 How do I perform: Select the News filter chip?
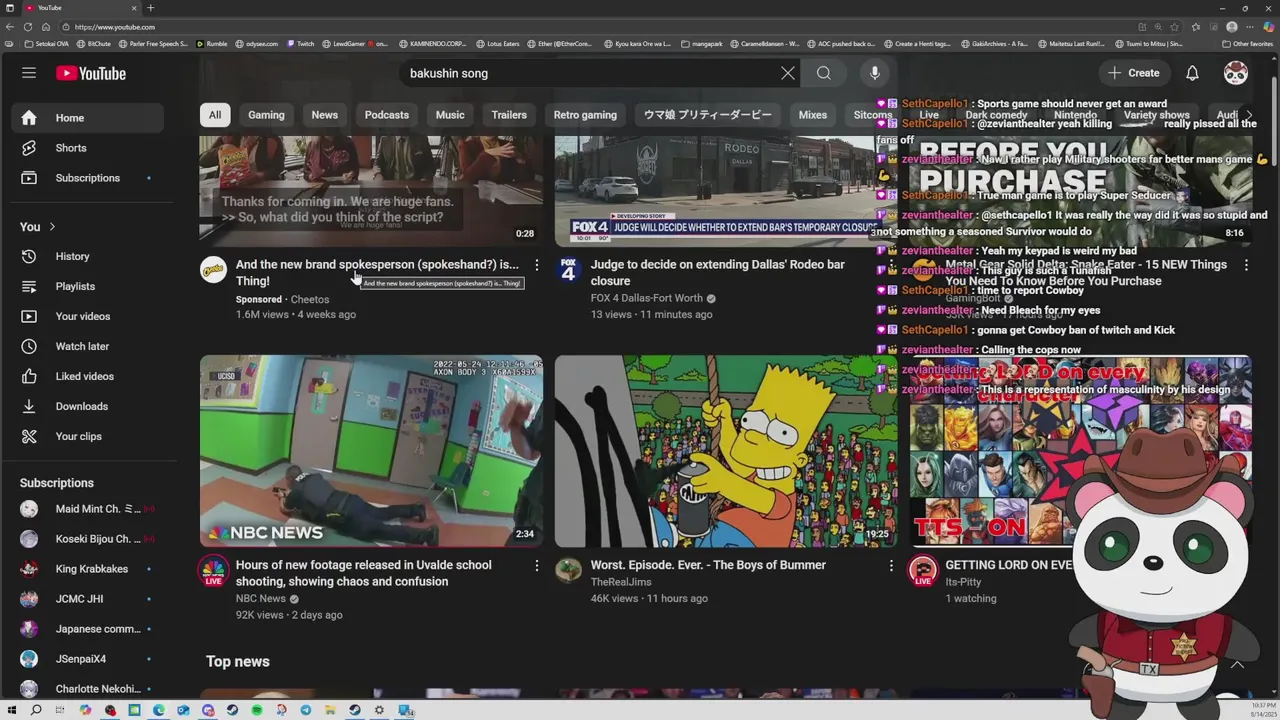tap(324, 115)
